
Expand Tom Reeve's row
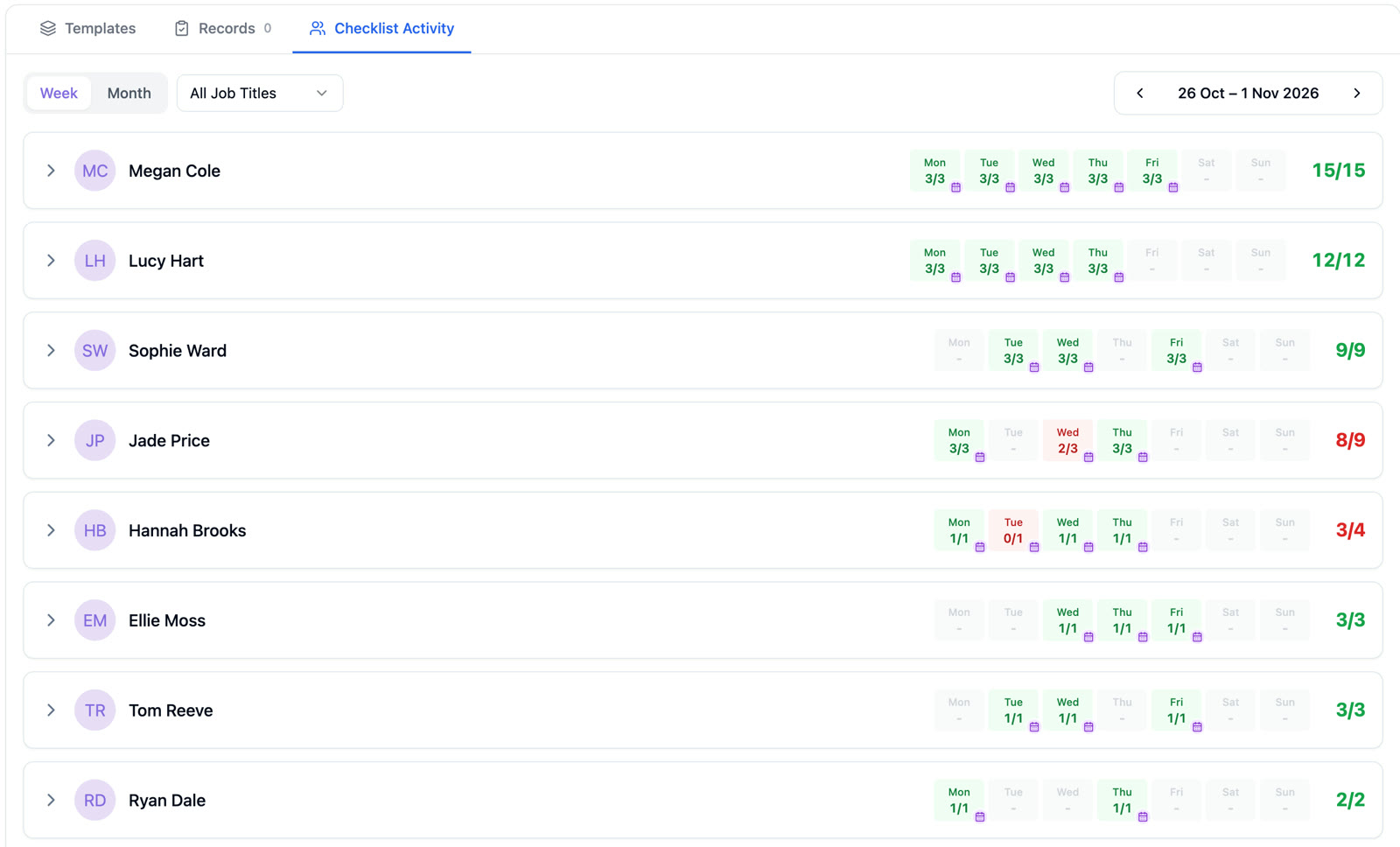[51, 710]
